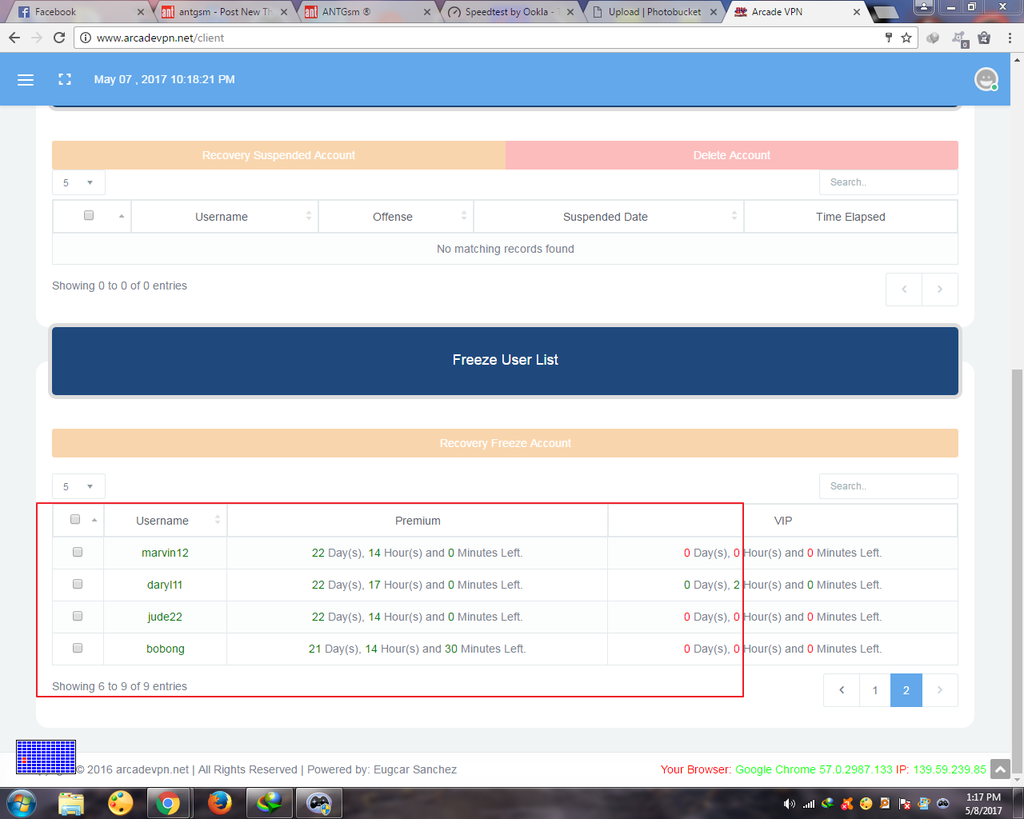The width and height of the screenshot is (1024, 819).
Task: Open the hamburger sidebar menu
Action: point(26,80)
